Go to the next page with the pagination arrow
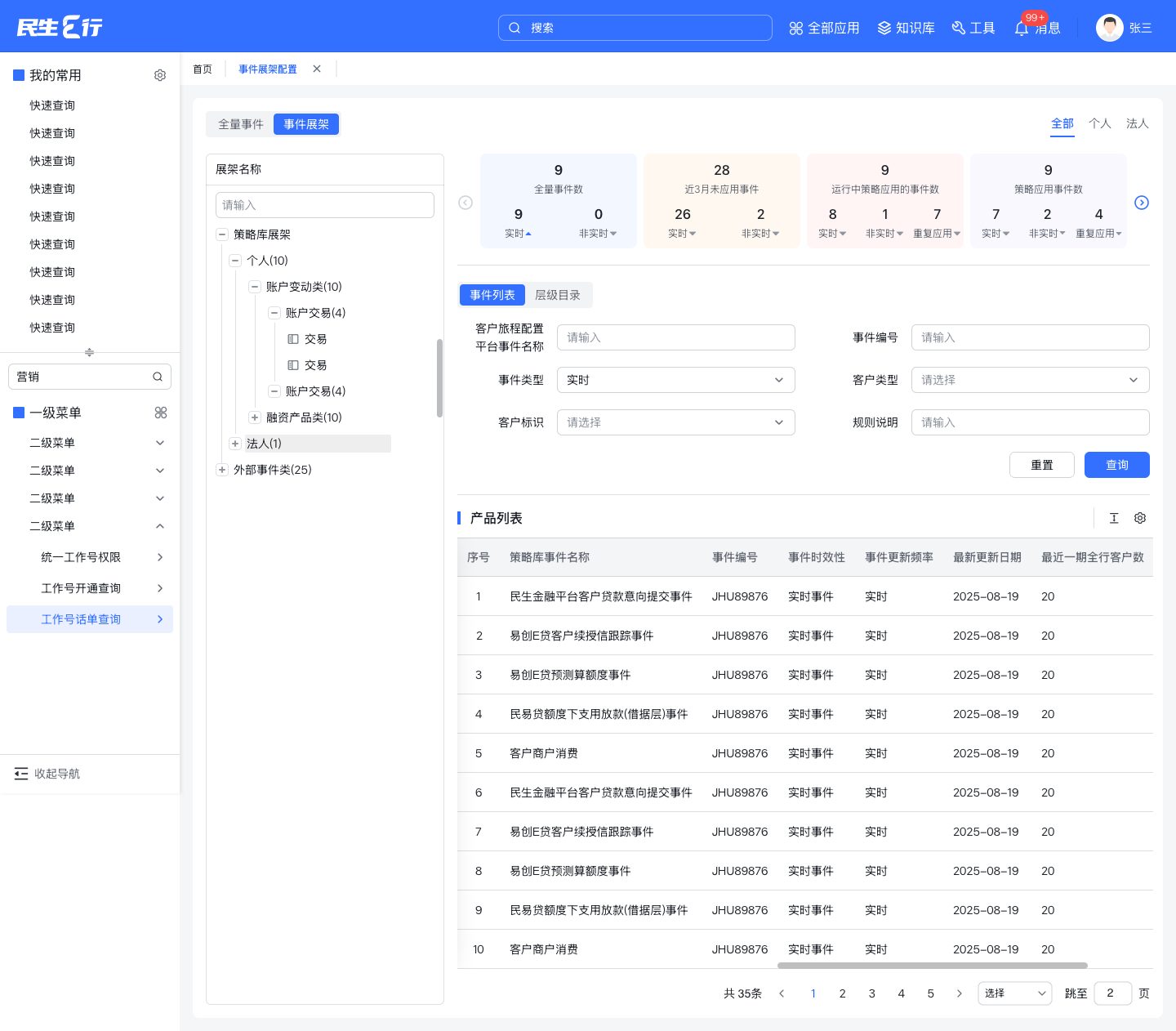The width and height of the screenshot is (1176, 1031). [x=960, y=993]
